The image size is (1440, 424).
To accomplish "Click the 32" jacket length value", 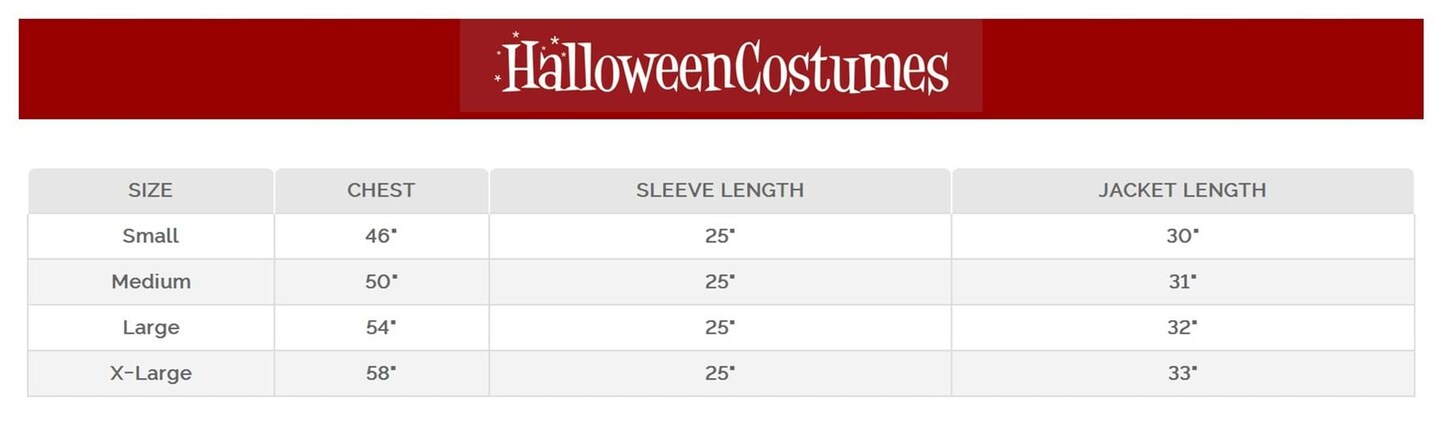I will 1182,328.
